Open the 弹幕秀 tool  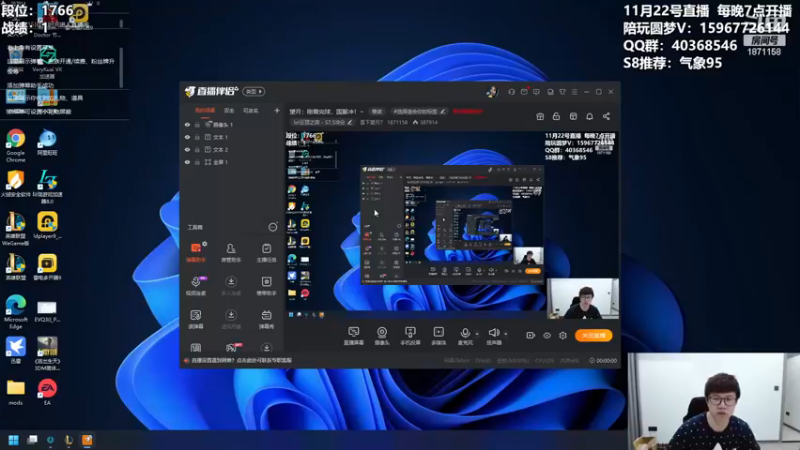click(266, 319)
